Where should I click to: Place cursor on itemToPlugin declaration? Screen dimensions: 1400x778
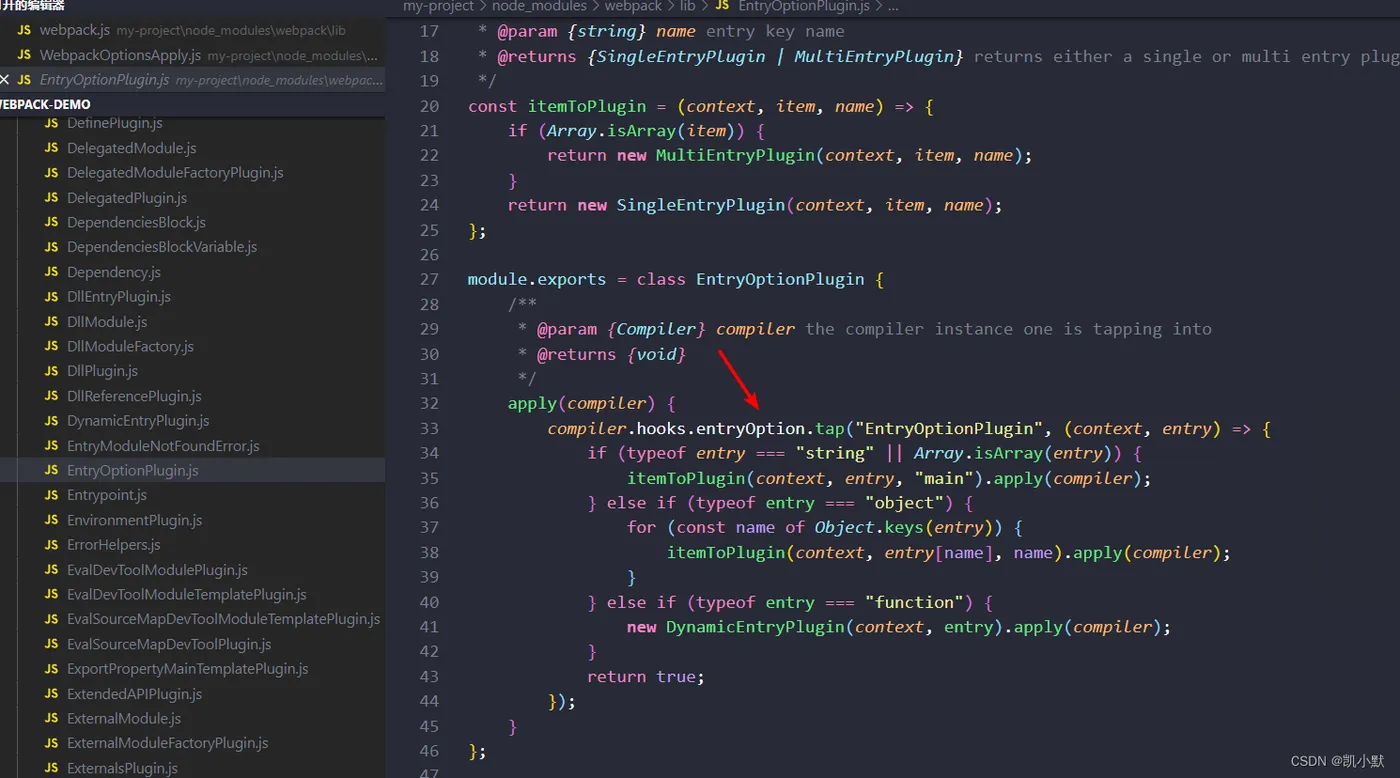click(587, 106)
